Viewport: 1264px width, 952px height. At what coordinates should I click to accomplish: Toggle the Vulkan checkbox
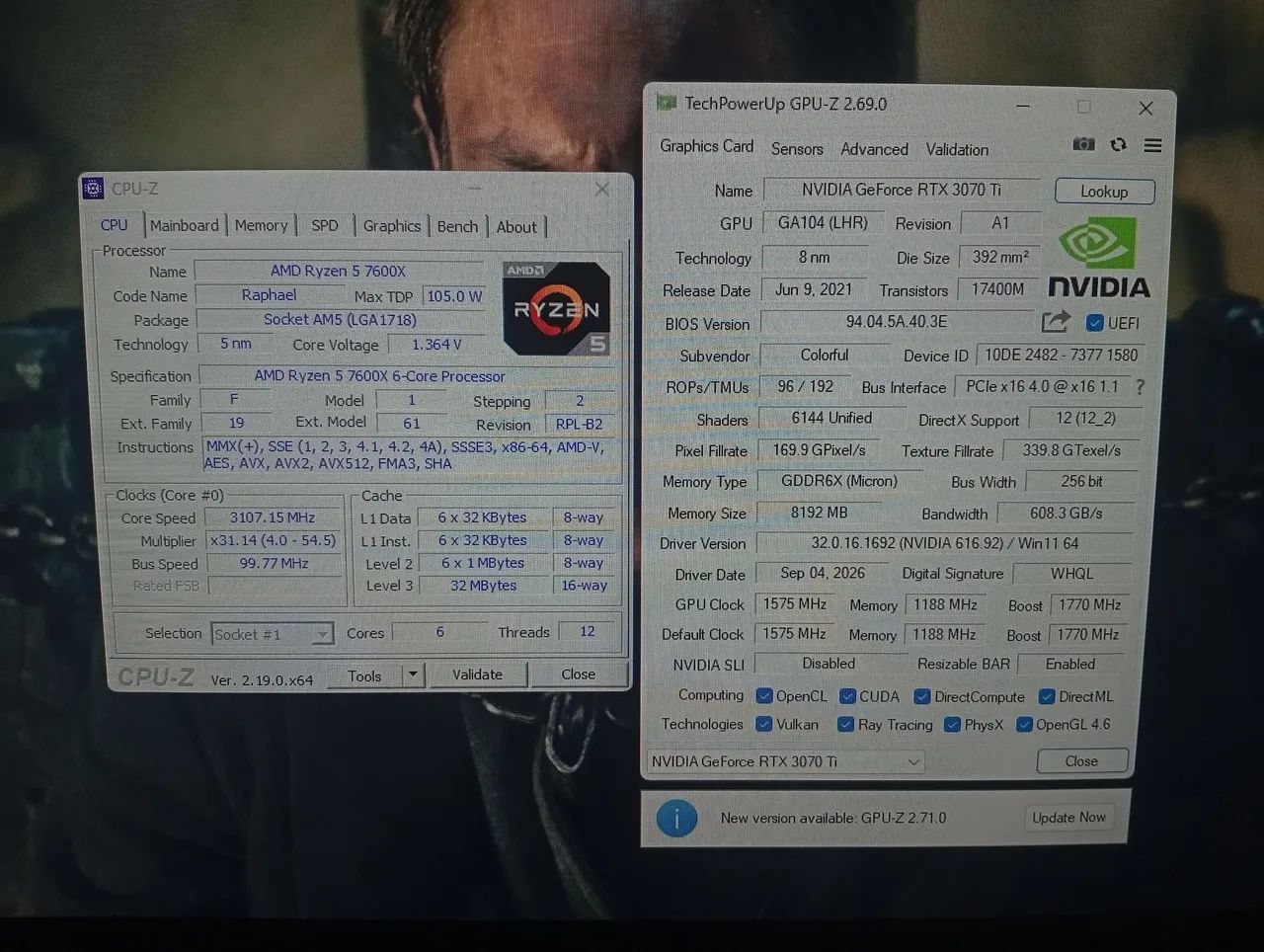point(763,724)
